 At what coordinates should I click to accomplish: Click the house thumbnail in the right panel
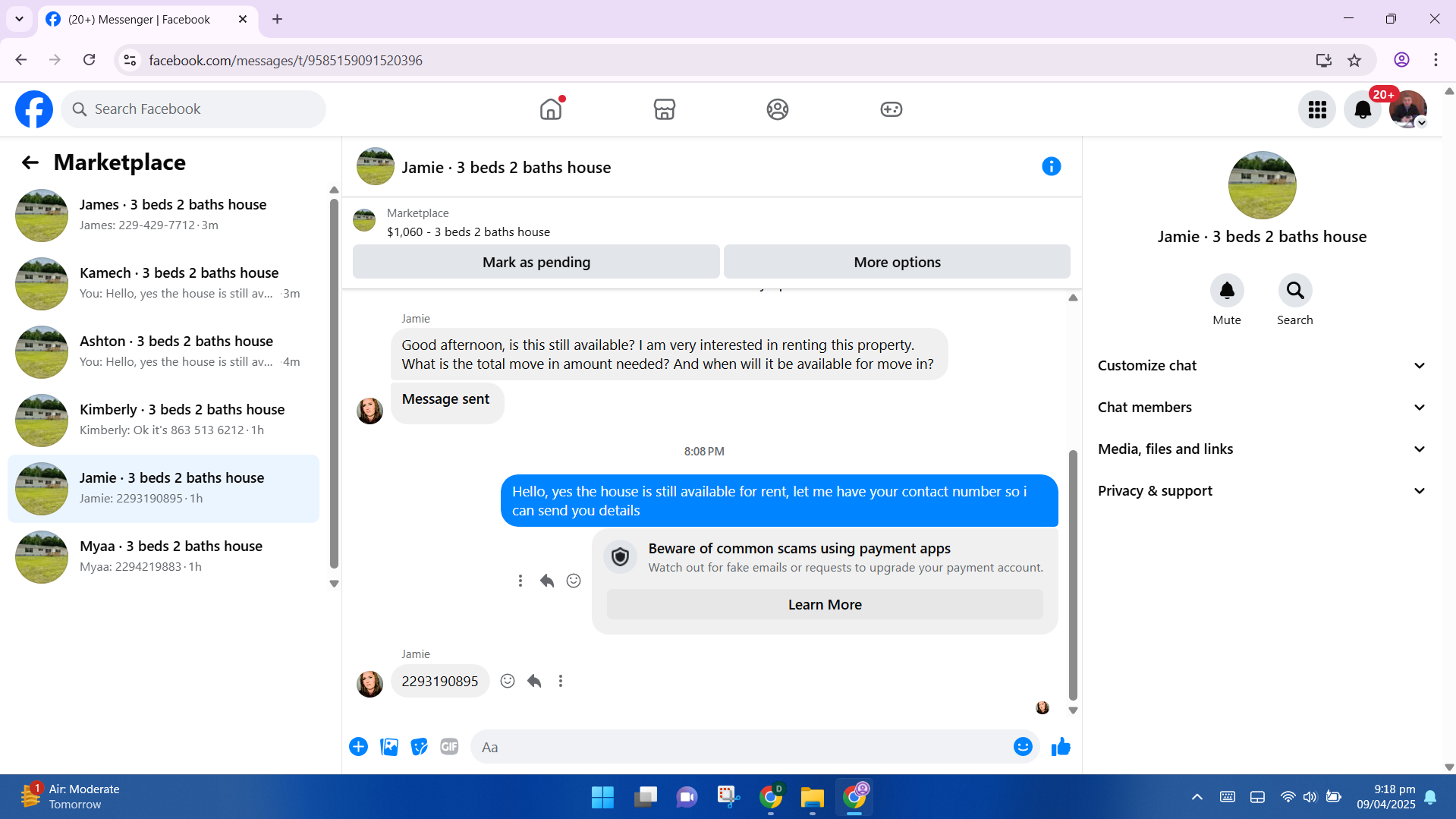pyautogui.click(x=1262, y=185)
